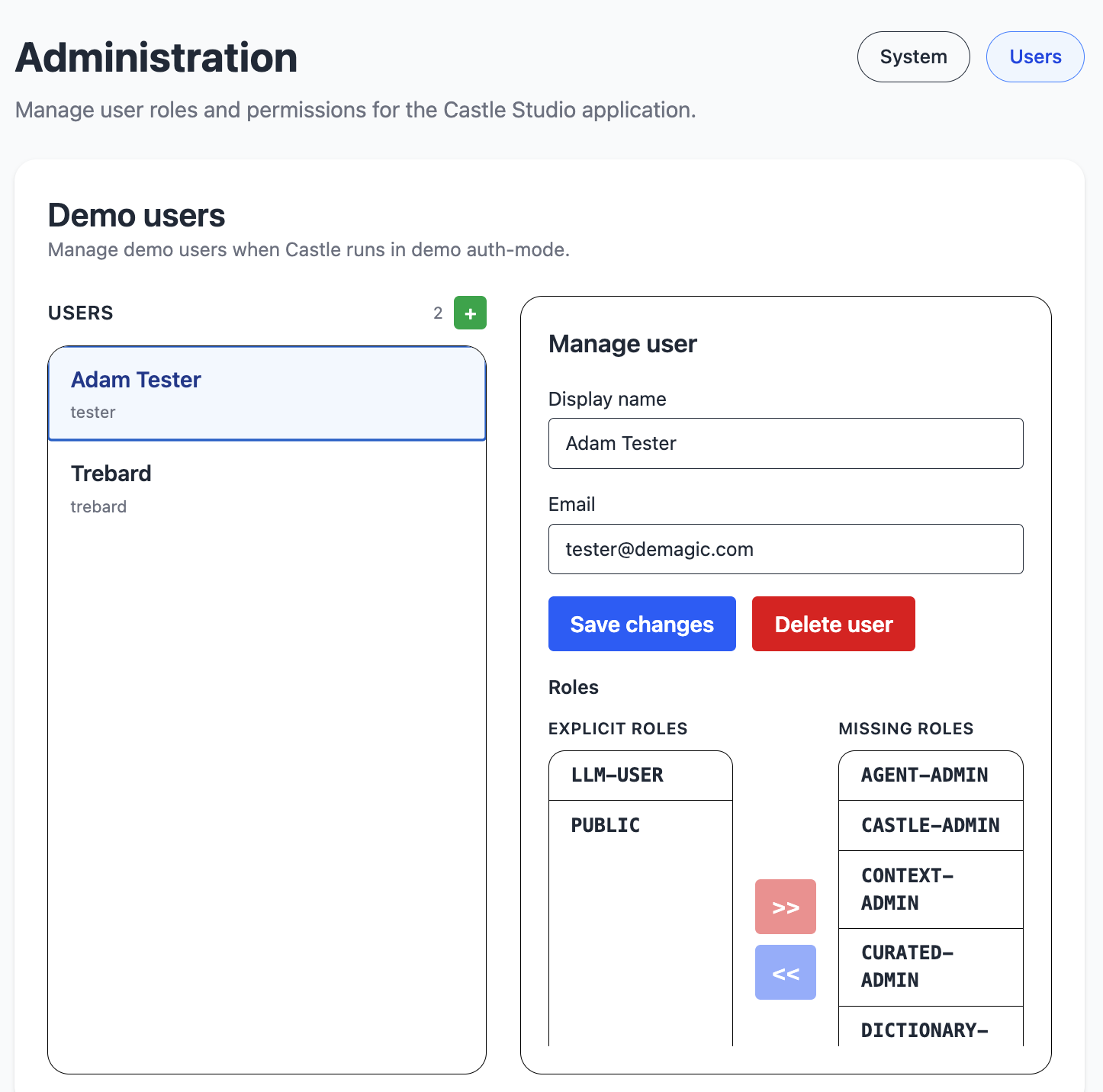The height and width of the screenshot is (1092, 1103).
Task: Select PUBLIC role in explicit roles
Action: [640, 825]
